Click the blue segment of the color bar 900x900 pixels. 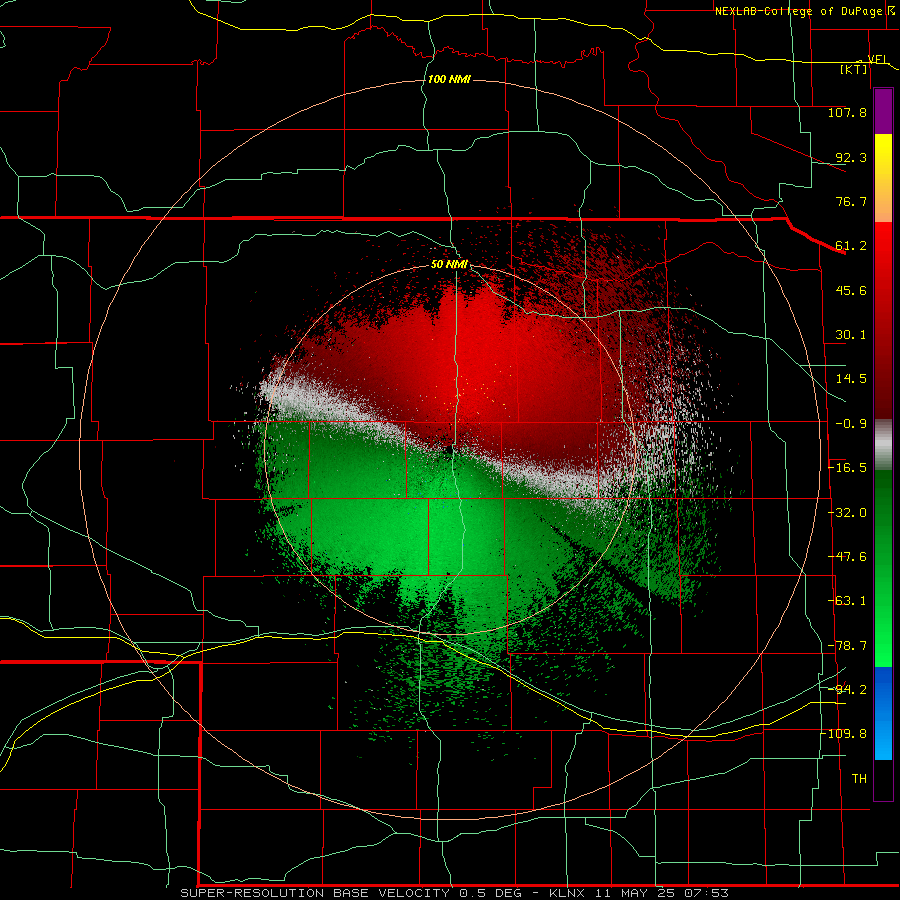tap(883, 713)
